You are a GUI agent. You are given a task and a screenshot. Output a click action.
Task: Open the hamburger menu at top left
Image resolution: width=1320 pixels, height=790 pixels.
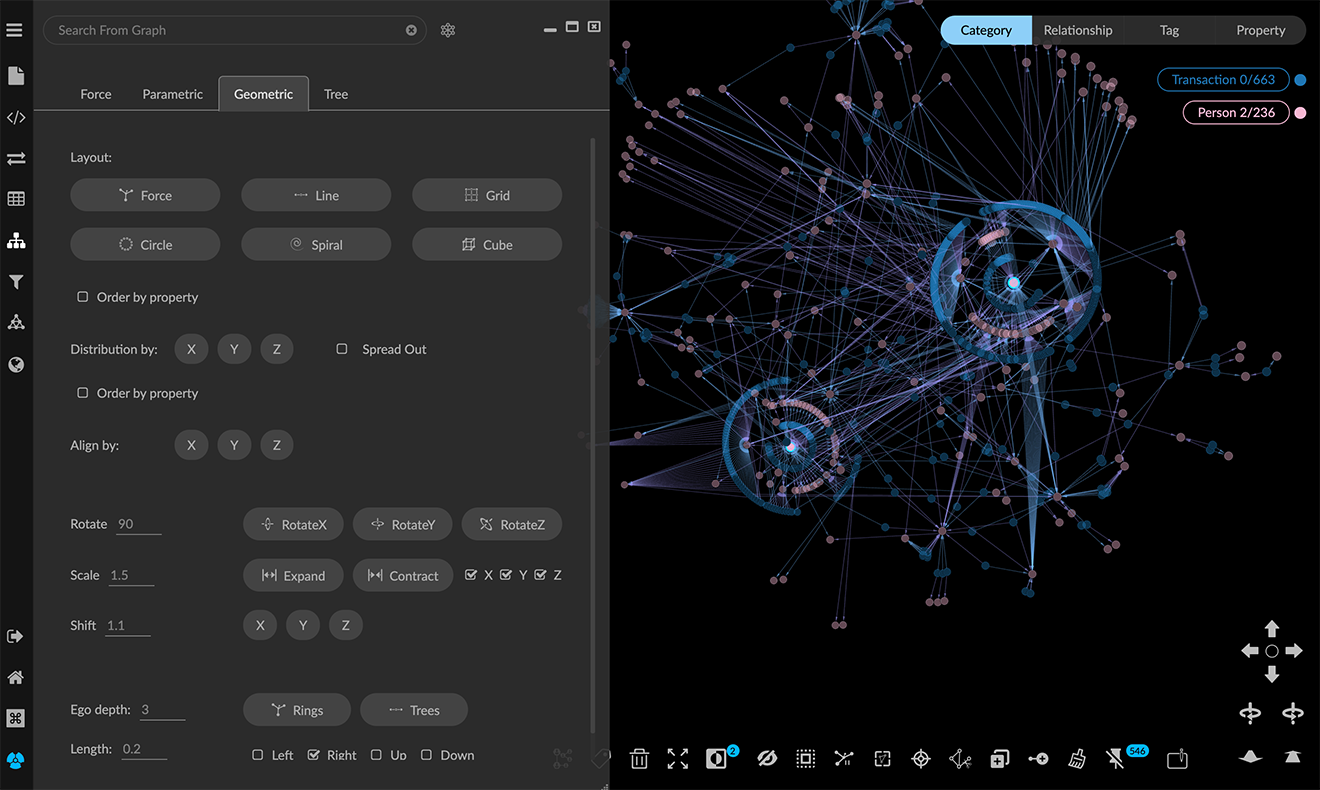[x=14, y=30]
